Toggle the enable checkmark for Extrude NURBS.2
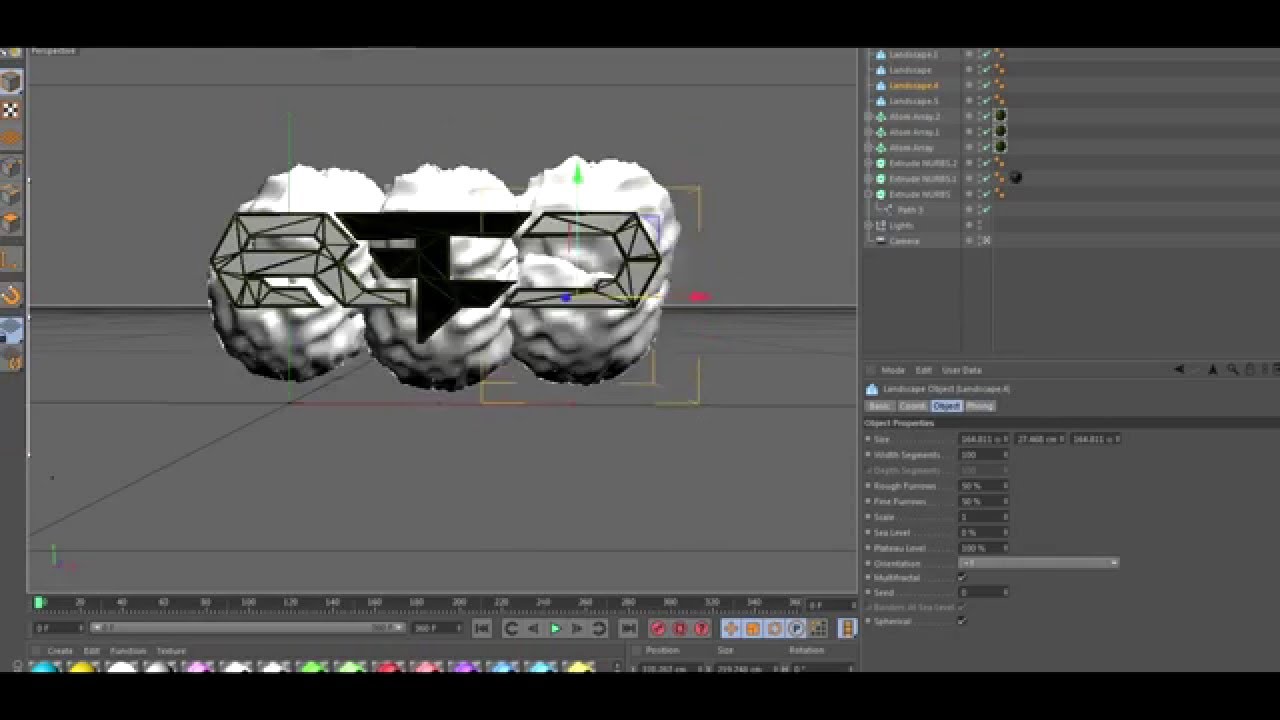This screenshot has width=1280, height=720. [x=984, y=163]
